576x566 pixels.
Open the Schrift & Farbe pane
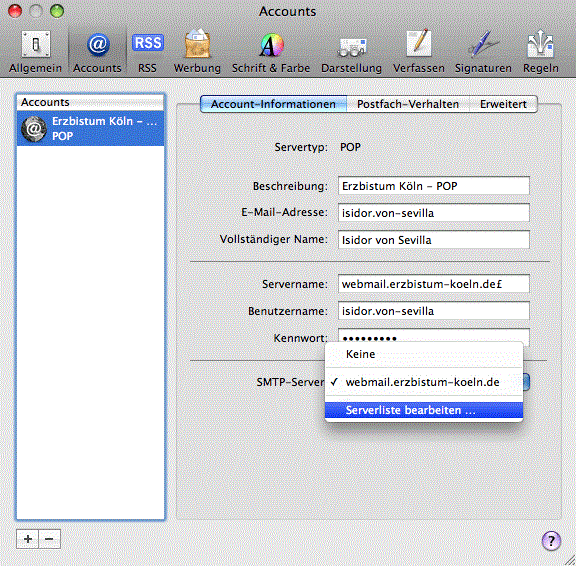point(271,52)
